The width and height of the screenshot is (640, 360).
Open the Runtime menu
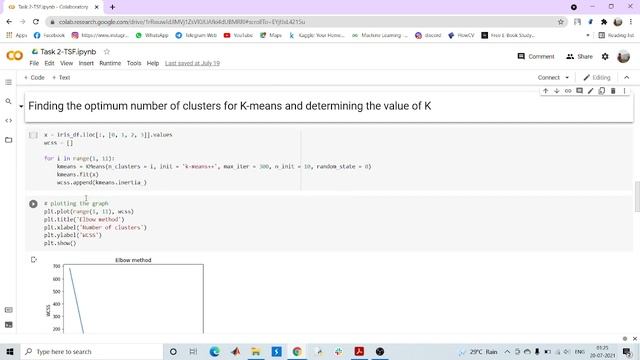110,63
